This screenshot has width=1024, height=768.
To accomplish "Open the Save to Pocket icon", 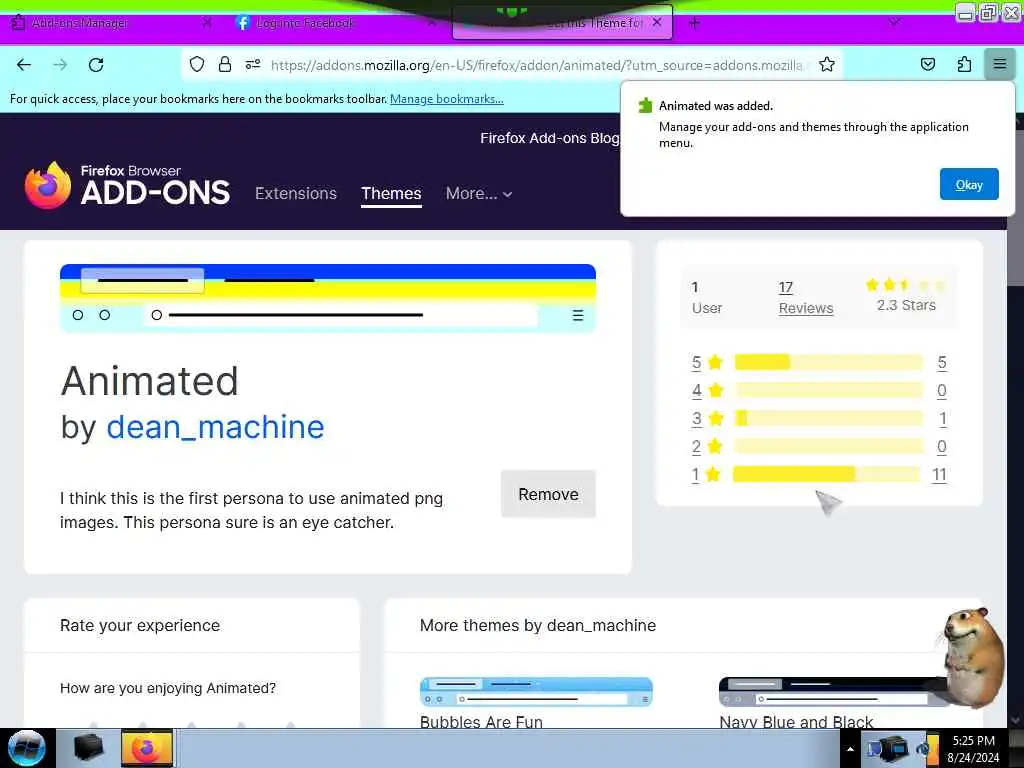I will (x=927, y=64).
